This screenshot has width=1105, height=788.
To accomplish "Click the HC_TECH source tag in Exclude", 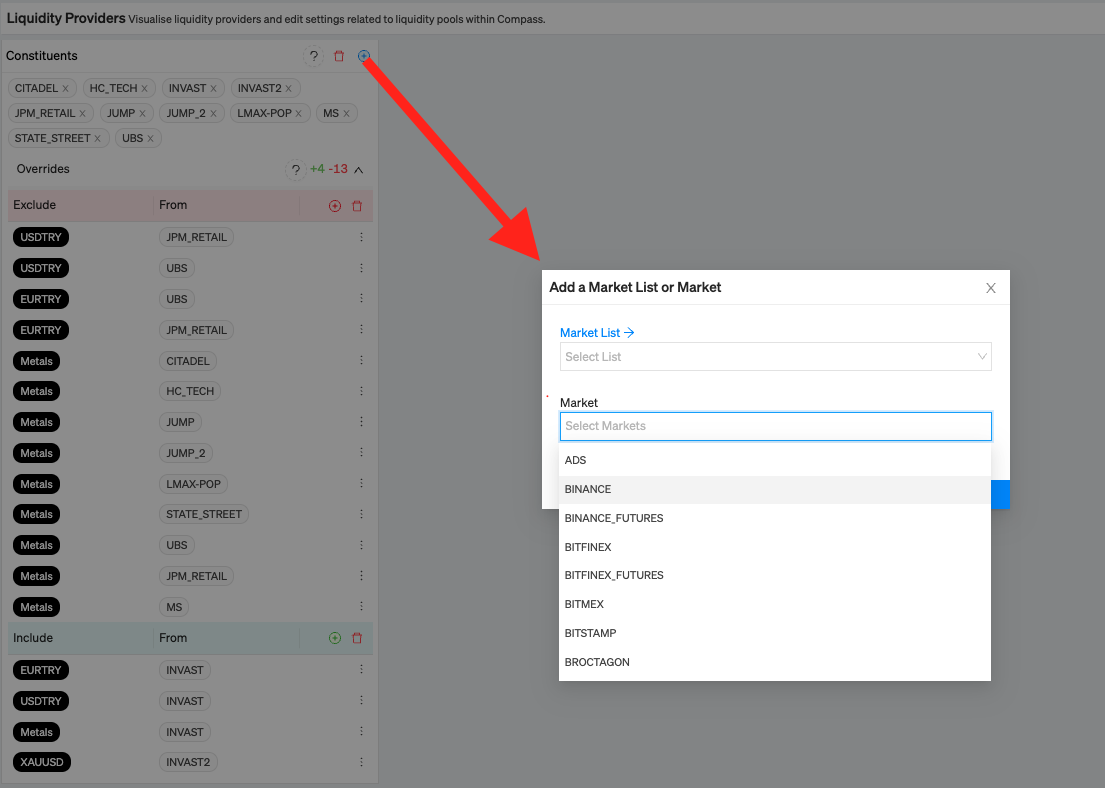I will point(190,391).
